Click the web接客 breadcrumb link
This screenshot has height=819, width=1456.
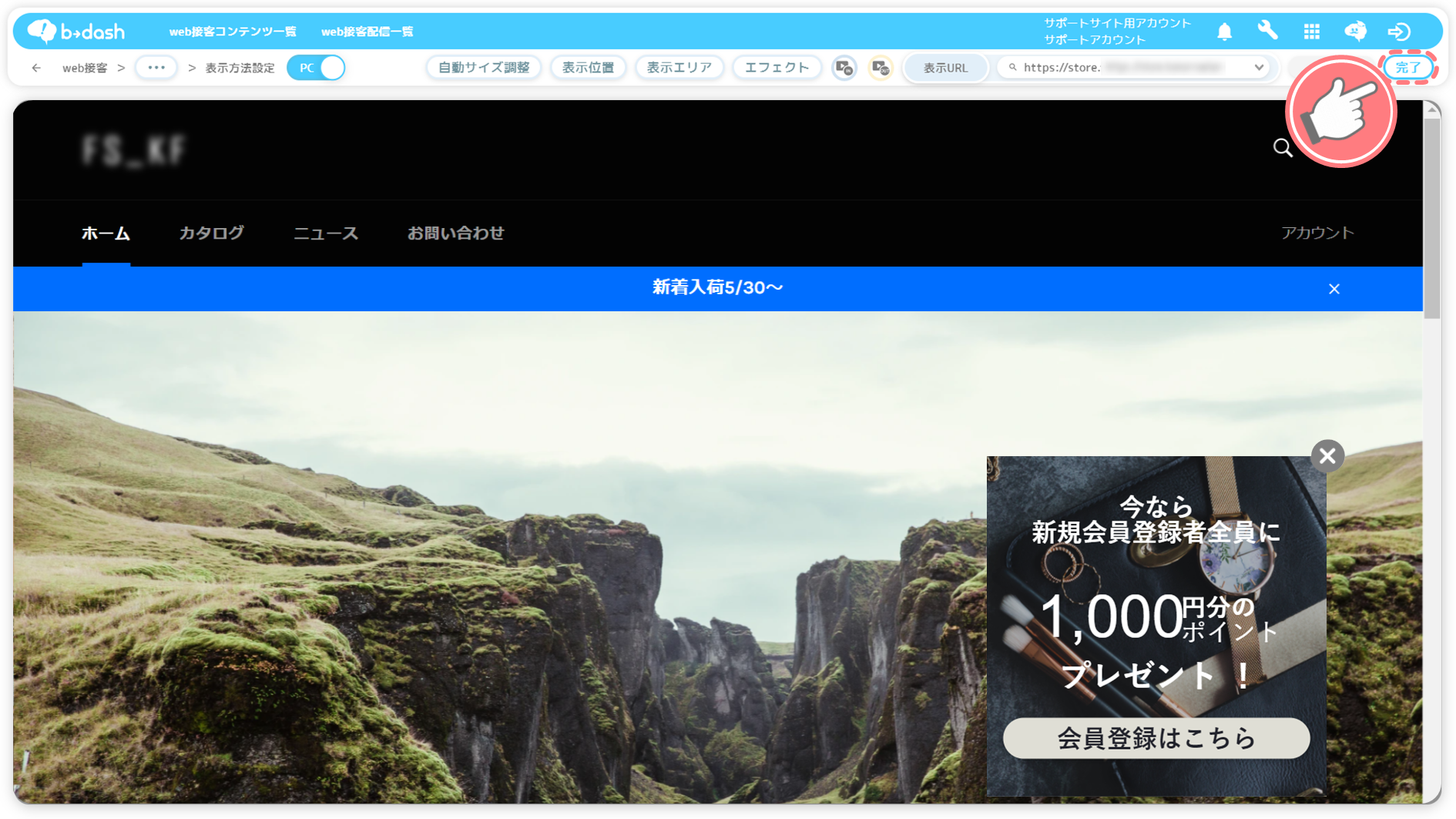(85, 68)
